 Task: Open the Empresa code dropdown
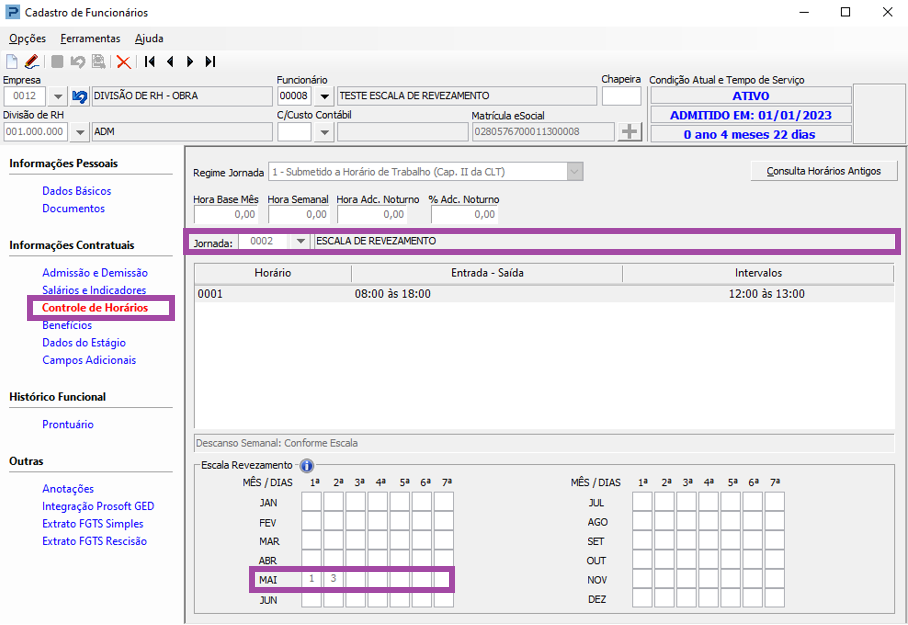tap(58, 96)
